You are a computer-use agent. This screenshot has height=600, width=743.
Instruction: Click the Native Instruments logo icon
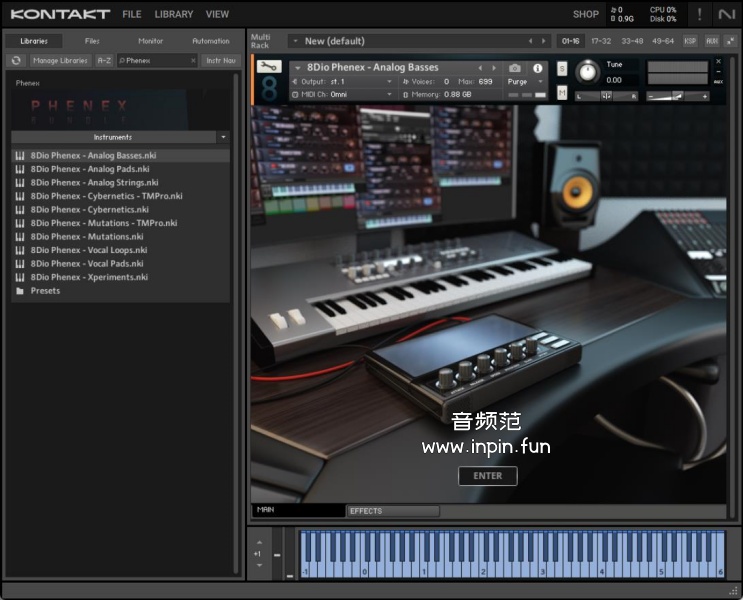pos(727,14)
